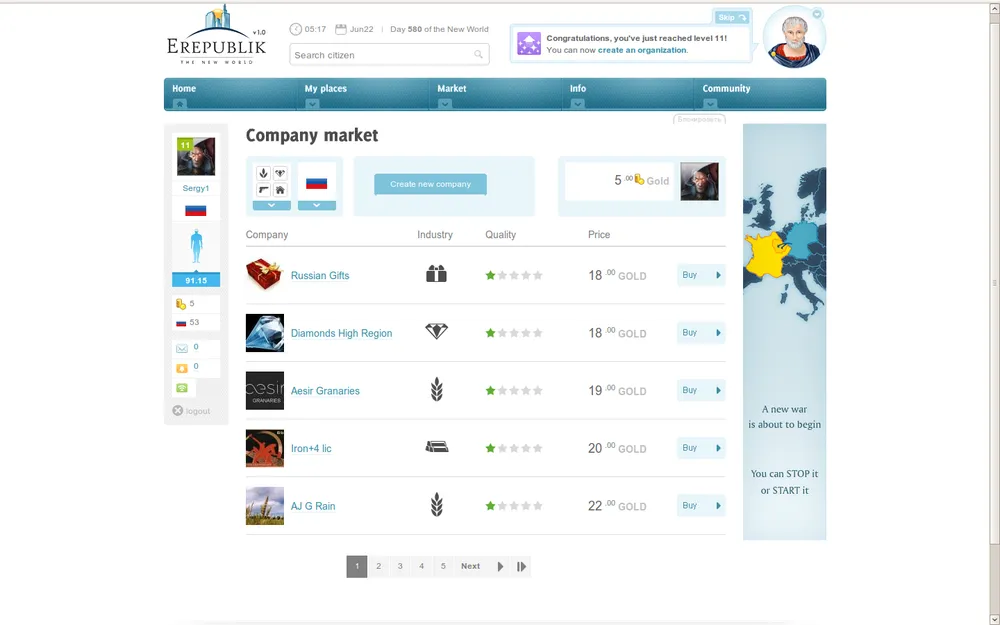Click the diamond industry icon for Diamonds High Region
This screenshot has width=1000, height=625.
coord(436,331)
